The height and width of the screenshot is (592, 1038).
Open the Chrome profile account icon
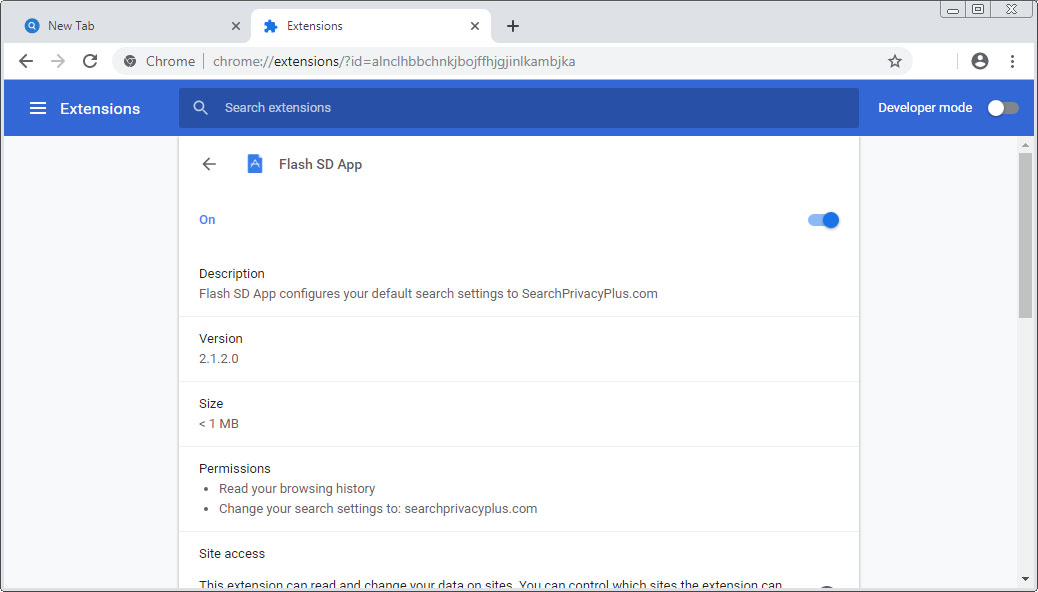click(x=979, y=61)
